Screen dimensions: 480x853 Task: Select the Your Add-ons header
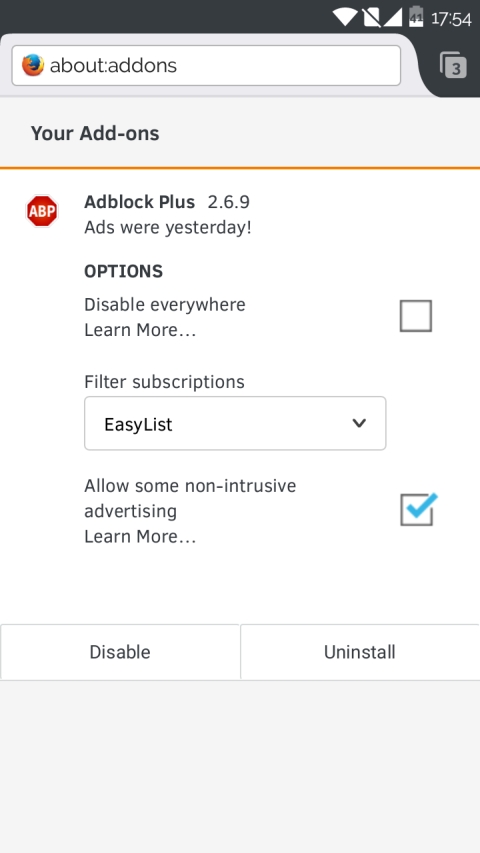tap(95, 133)
